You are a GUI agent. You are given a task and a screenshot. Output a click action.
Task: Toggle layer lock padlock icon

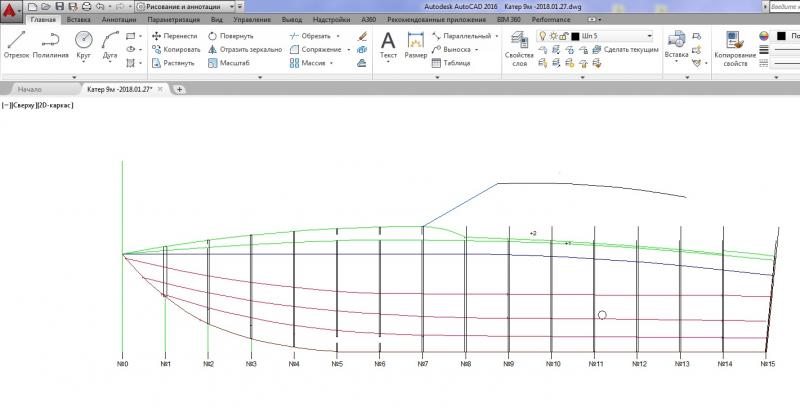[x=564, y=36]
